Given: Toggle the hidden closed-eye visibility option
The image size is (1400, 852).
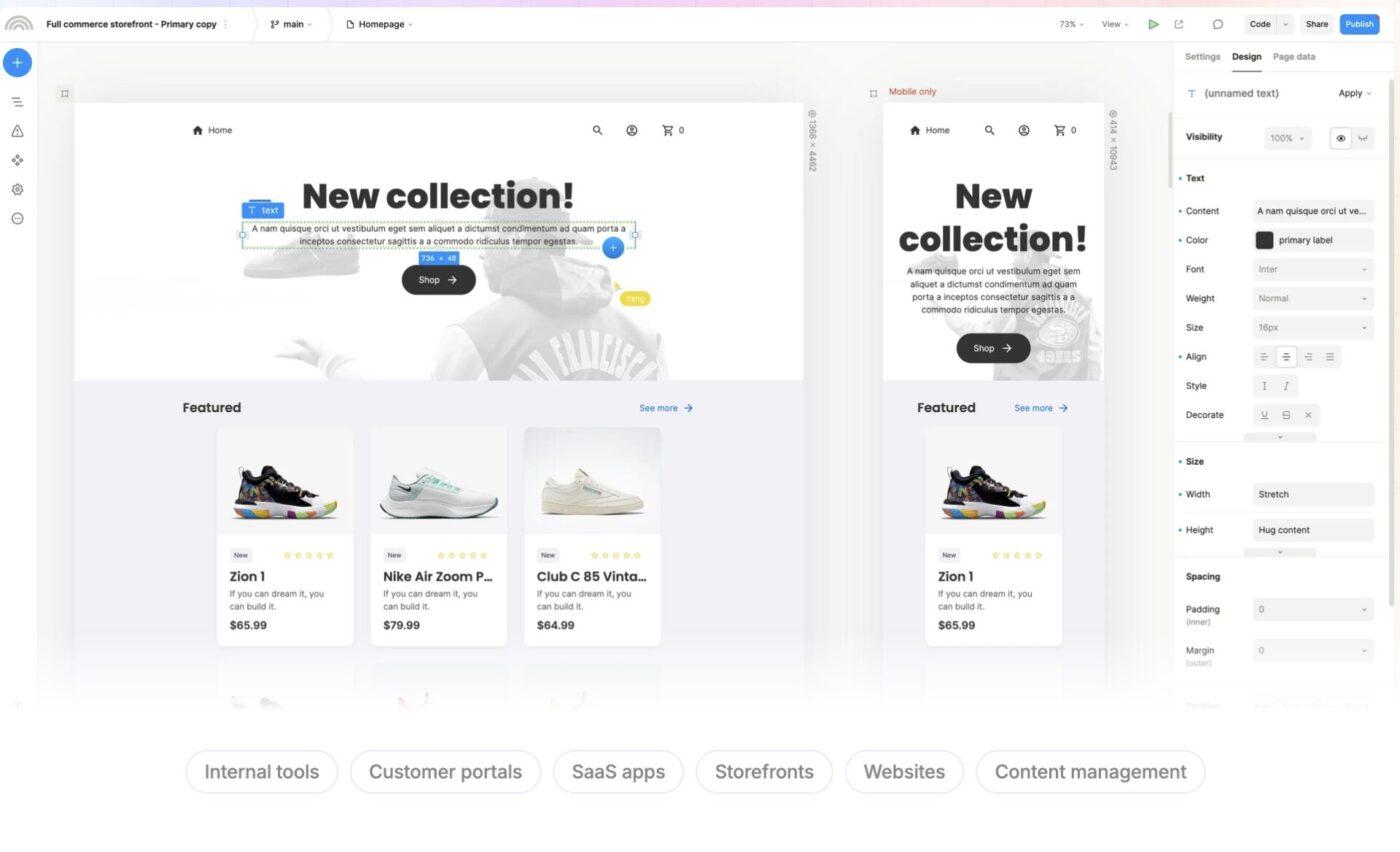Looking at the screenshot, I should [x=1362, y=138].
